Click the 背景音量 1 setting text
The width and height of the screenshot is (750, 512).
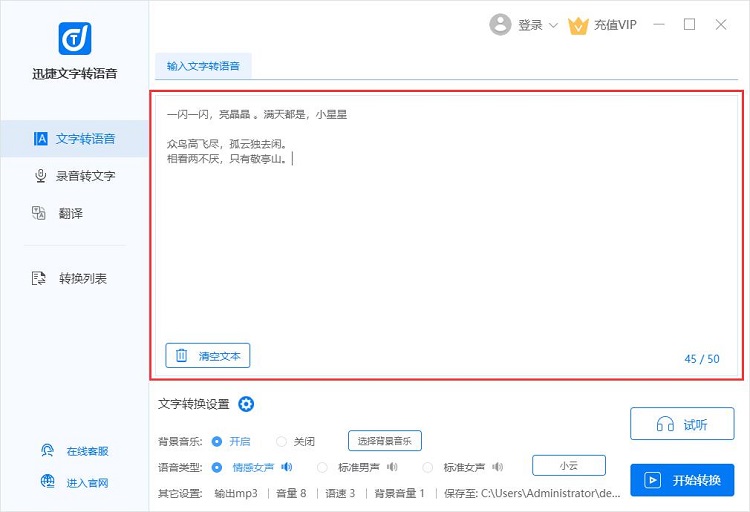[399, 493]
